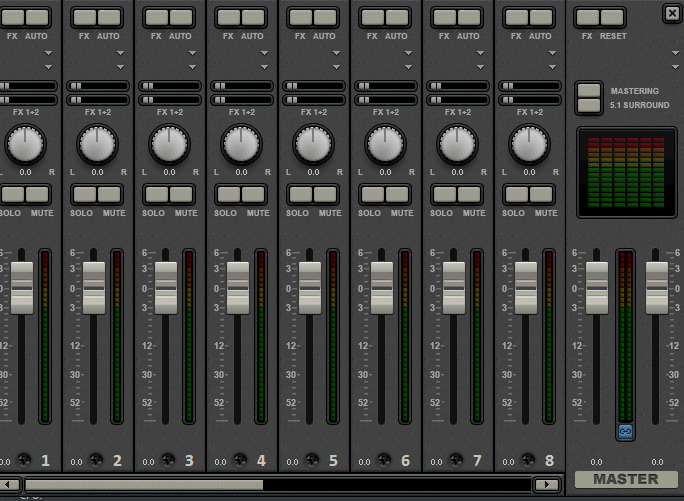The image size is (684, 501).
Task: Click the volume fader on track 4
Action: point(238,287)
